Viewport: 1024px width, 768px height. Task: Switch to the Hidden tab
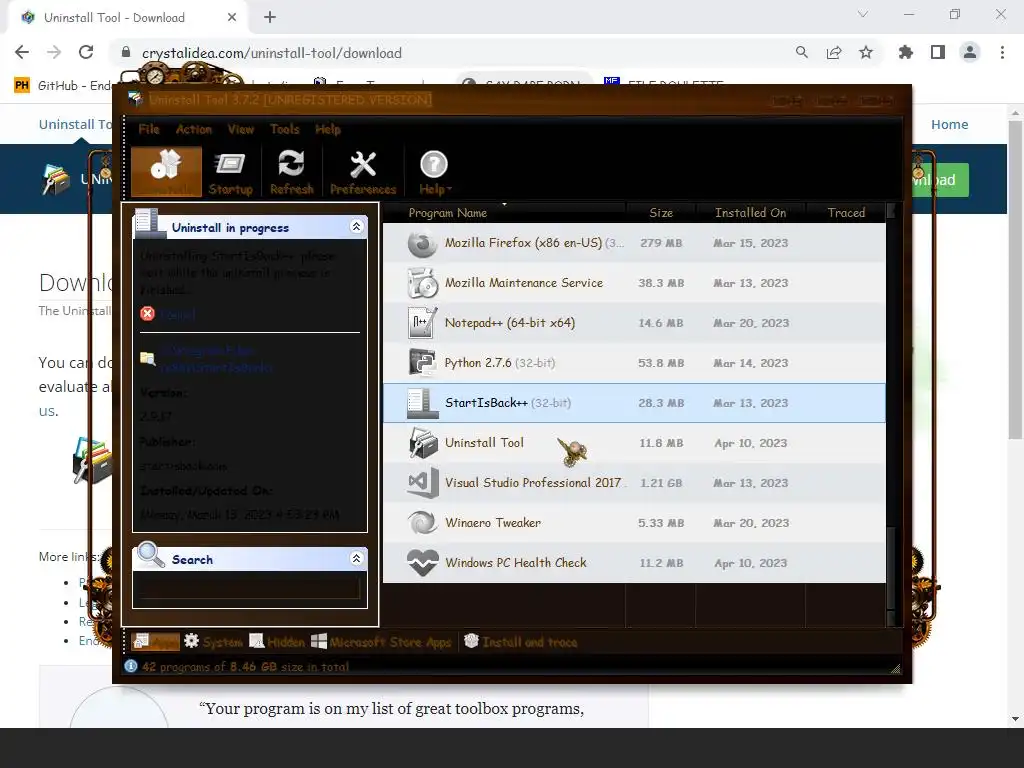click(x=277, y=642)
